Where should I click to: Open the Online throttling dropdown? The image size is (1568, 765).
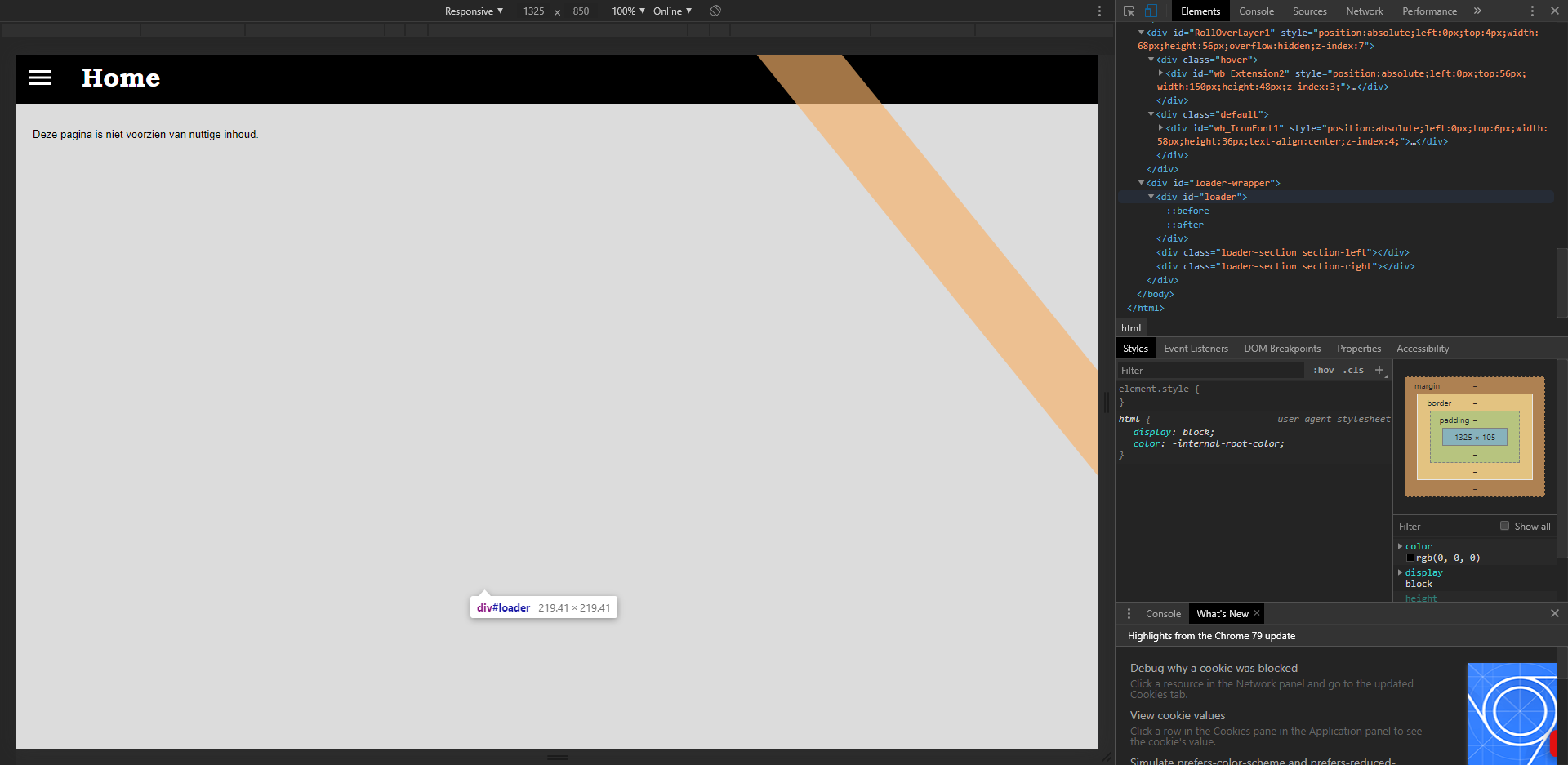click(672, 11)
